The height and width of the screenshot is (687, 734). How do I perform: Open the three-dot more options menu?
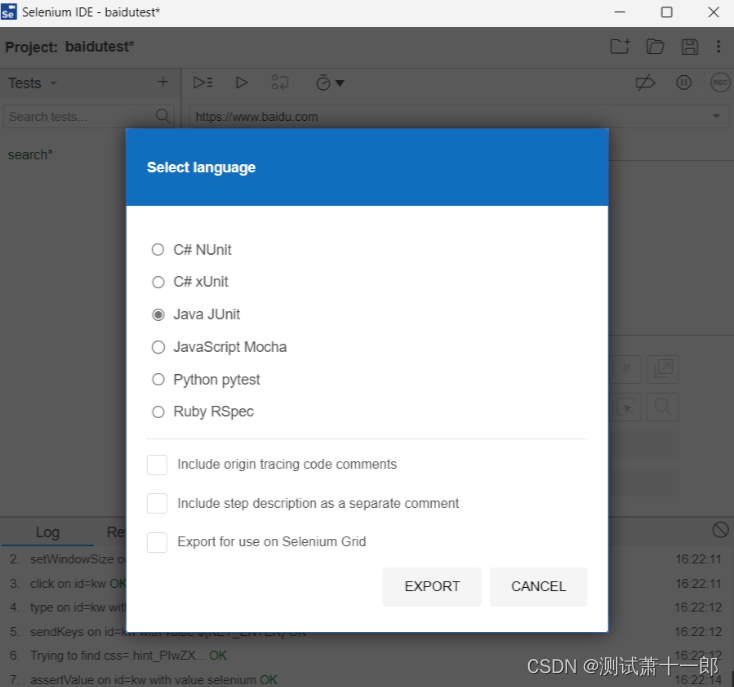tap(719, 46)
